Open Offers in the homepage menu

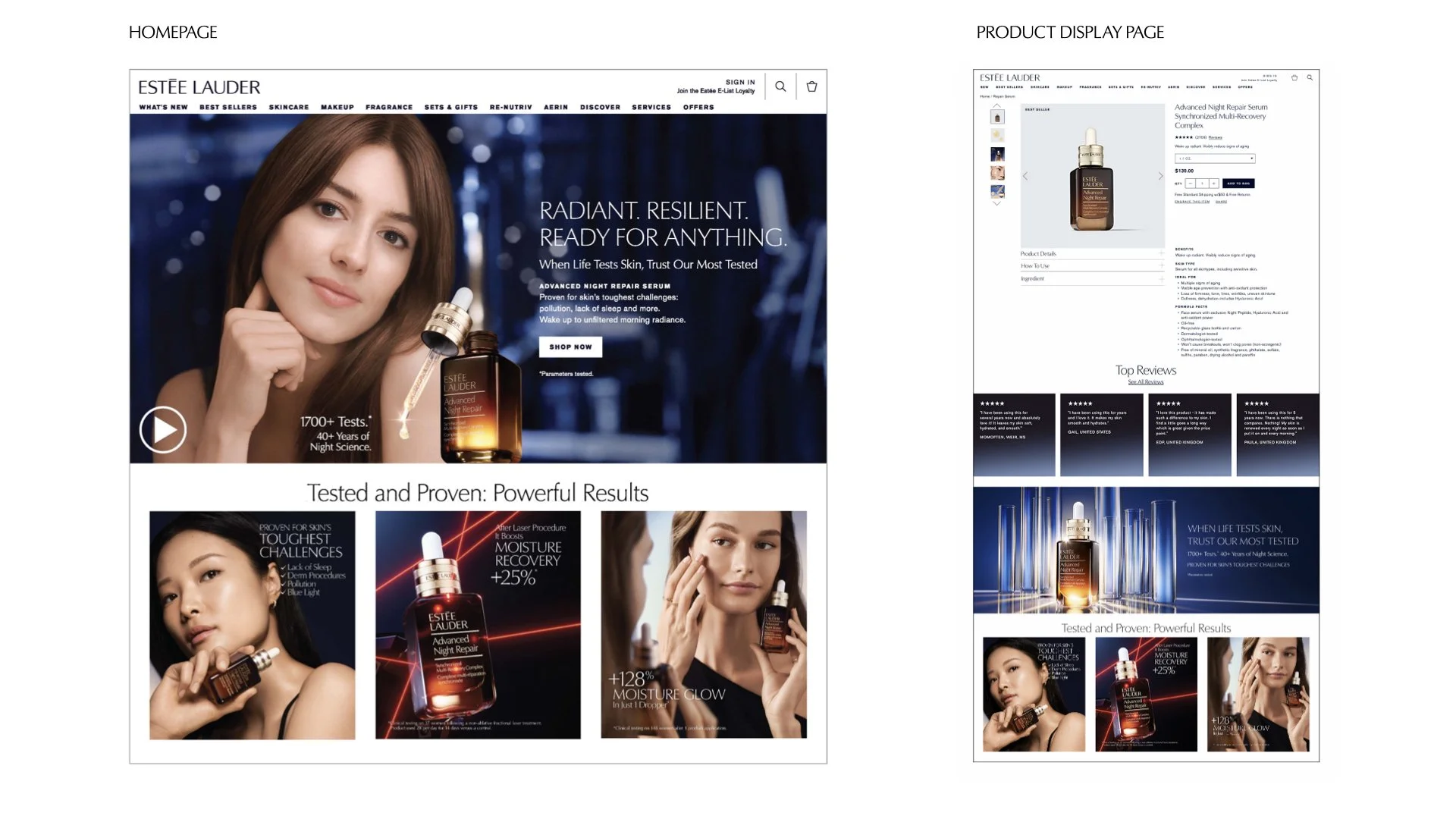point(698,108)
